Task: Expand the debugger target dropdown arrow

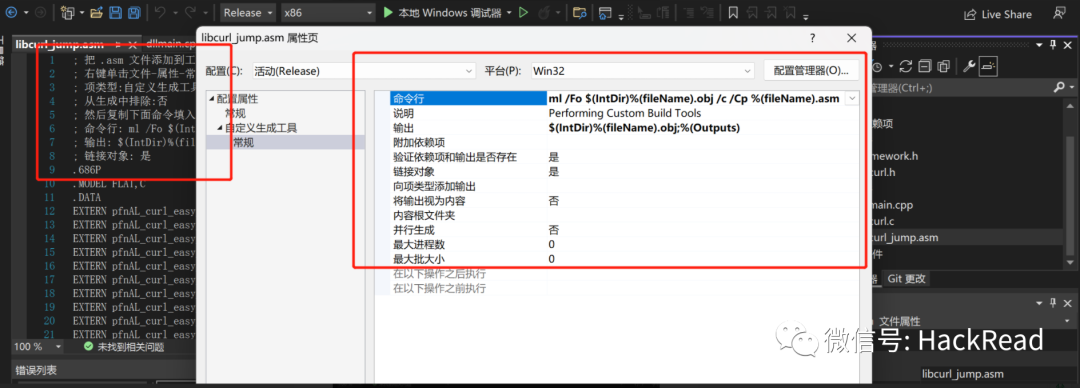Action: pyautogui.click(x=510, y=12)
